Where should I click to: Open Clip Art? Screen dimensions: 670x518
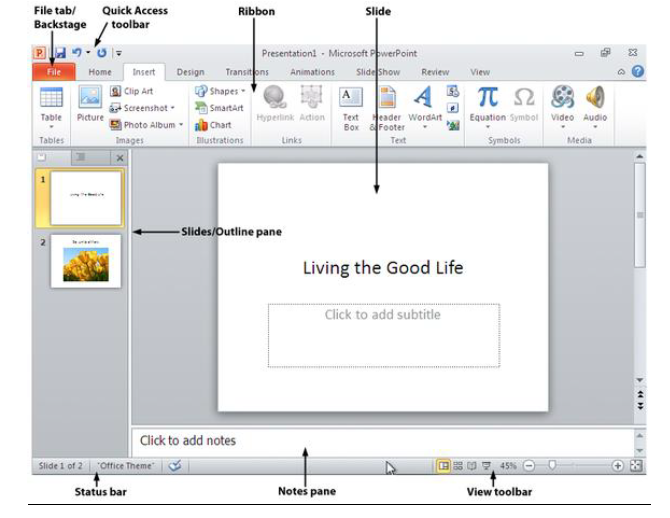(132, 91)
